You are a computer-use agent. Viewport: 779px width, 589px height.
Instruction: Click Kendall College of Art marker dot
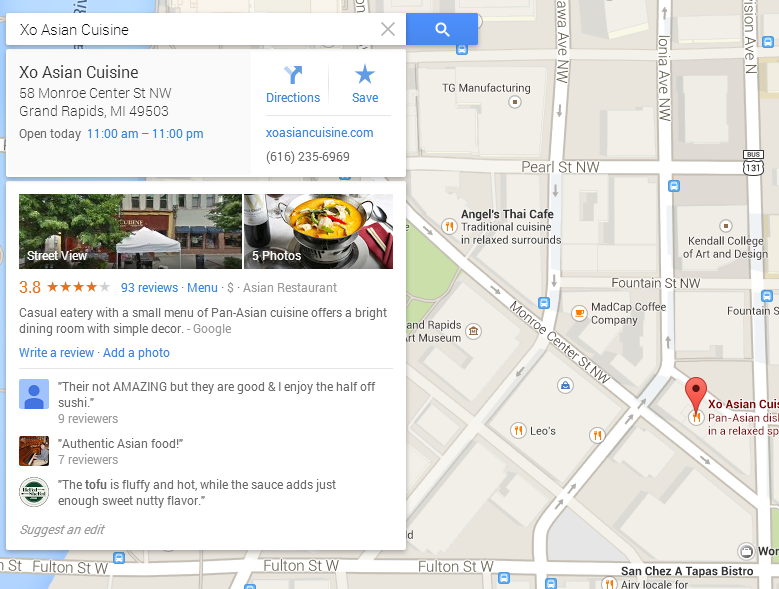click(725, 225)
